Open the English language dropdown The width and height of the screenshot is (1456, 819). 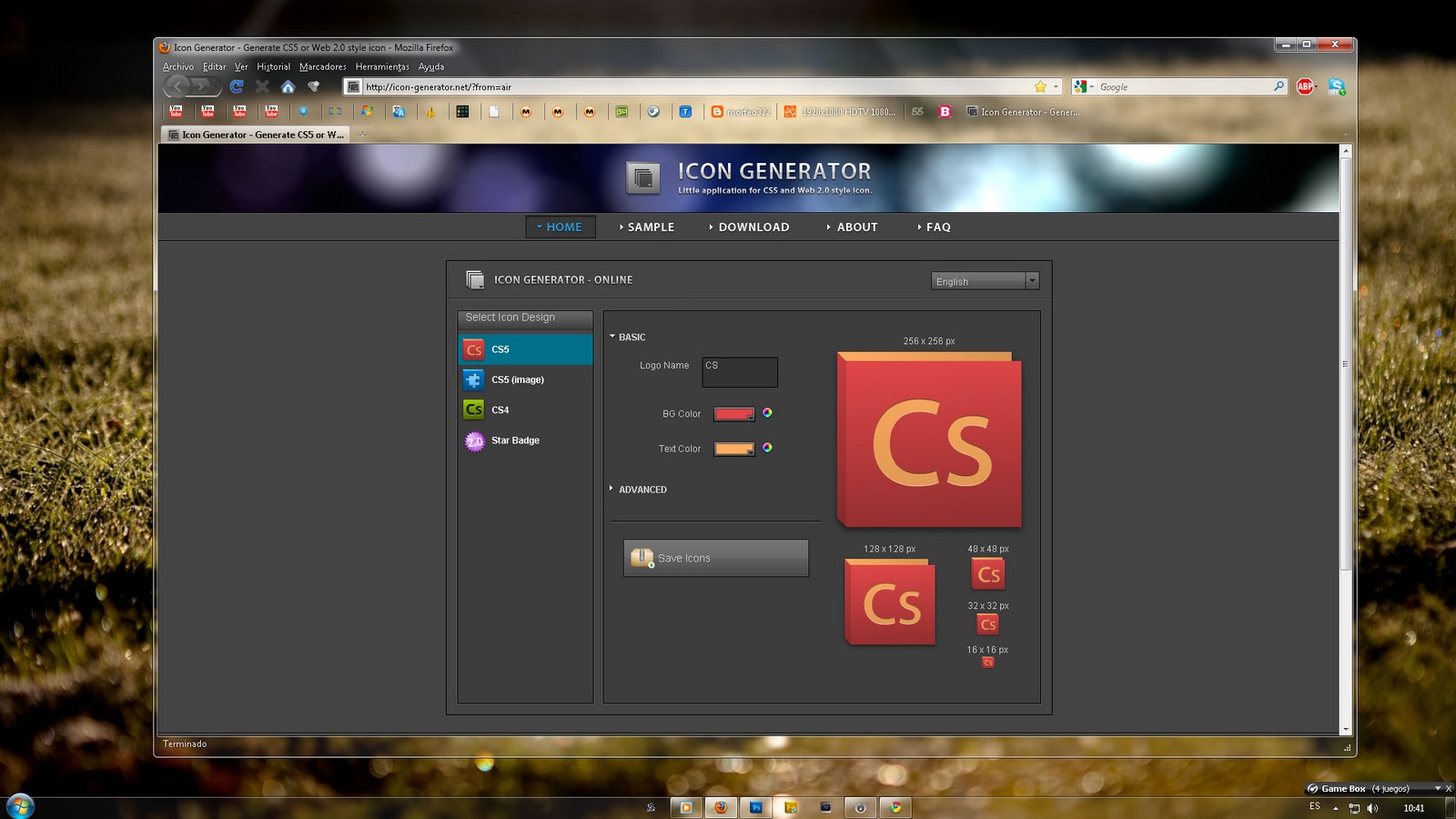985,281
